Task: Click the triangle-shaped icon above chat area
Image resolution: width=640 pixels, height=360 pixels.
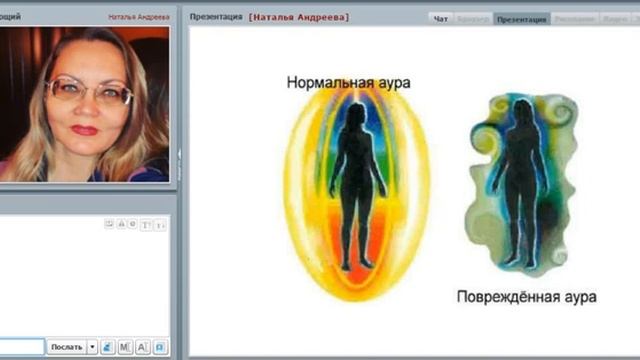Action: tap(121, 224)
